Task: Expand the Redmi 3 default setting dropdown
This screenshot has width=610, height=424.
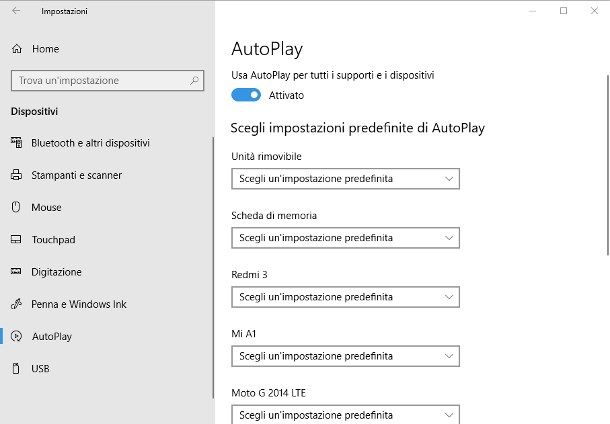Action: pyautogui.click(x=345, y=297)
